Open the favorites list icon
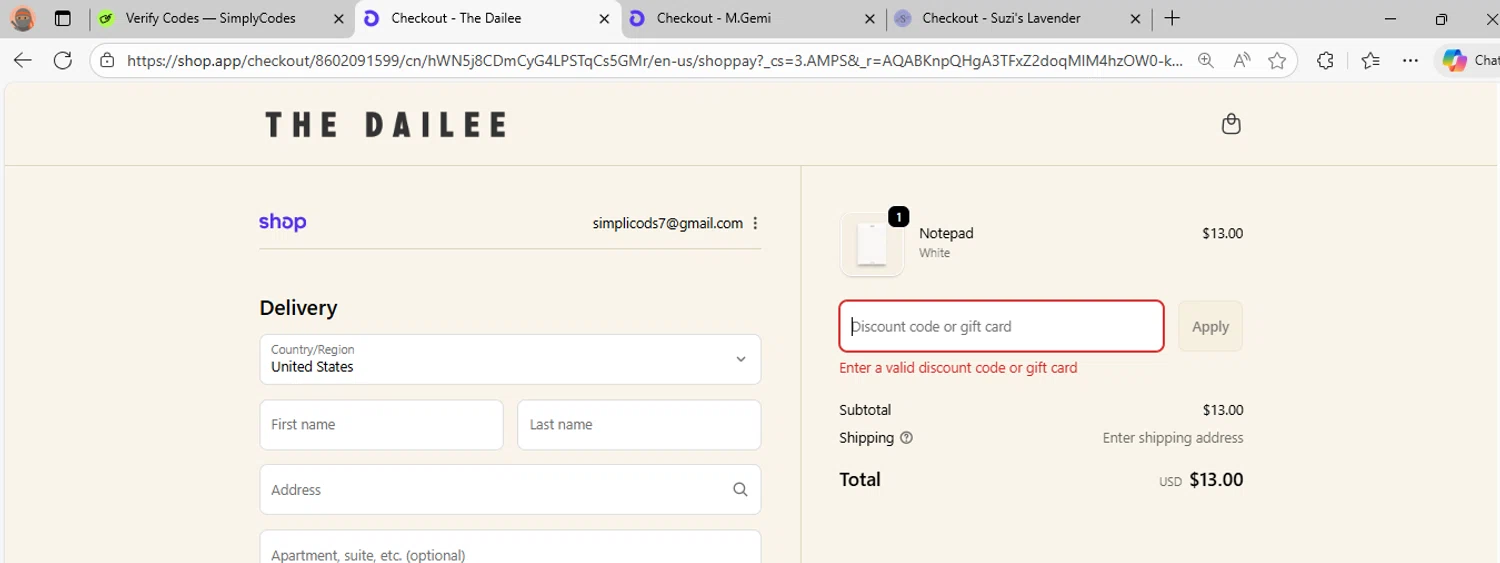The image size is (1500, 563). [1370, 60]
